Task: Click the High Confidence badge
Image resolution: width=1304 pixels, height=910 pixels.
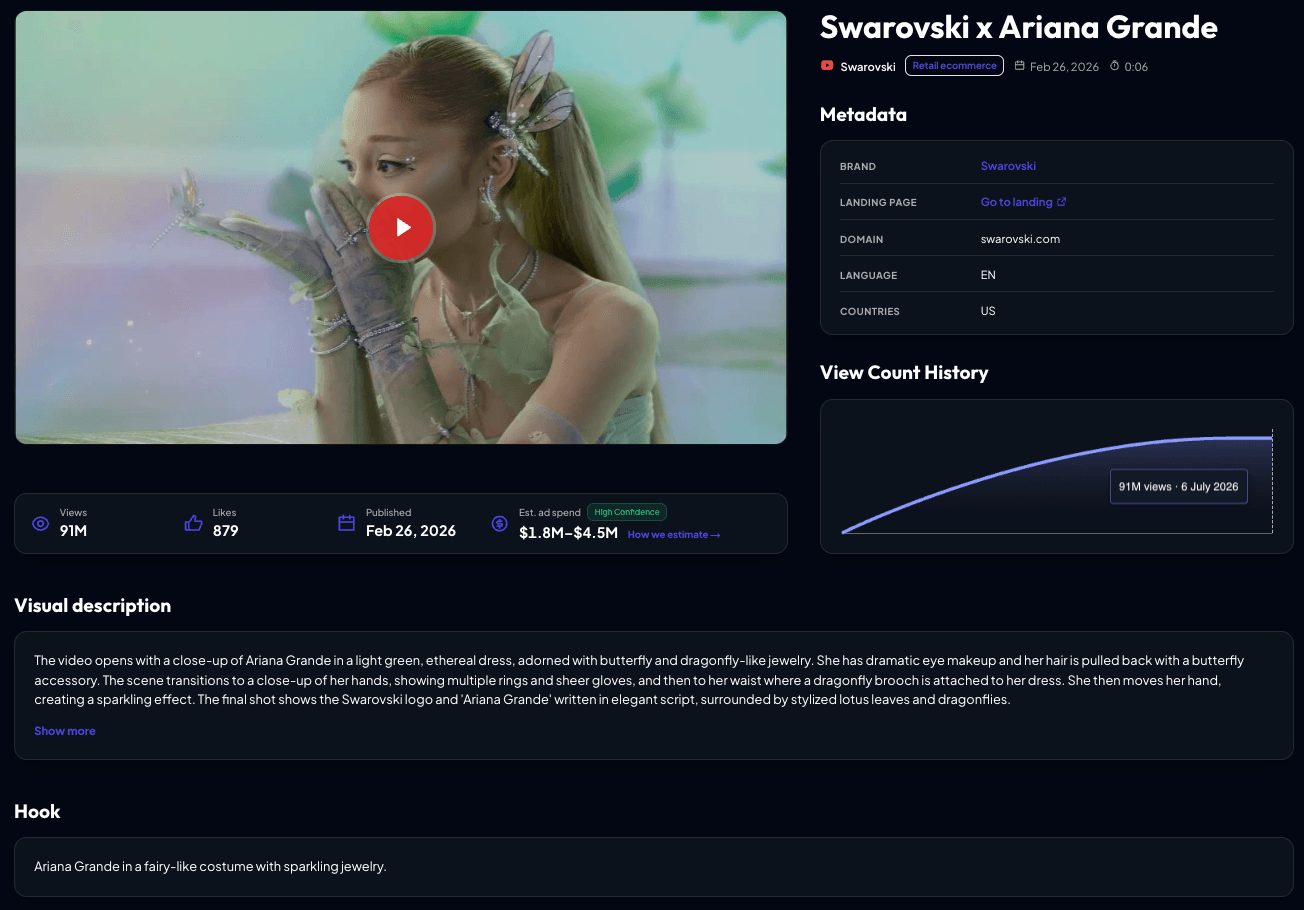Action: point(627,512)
